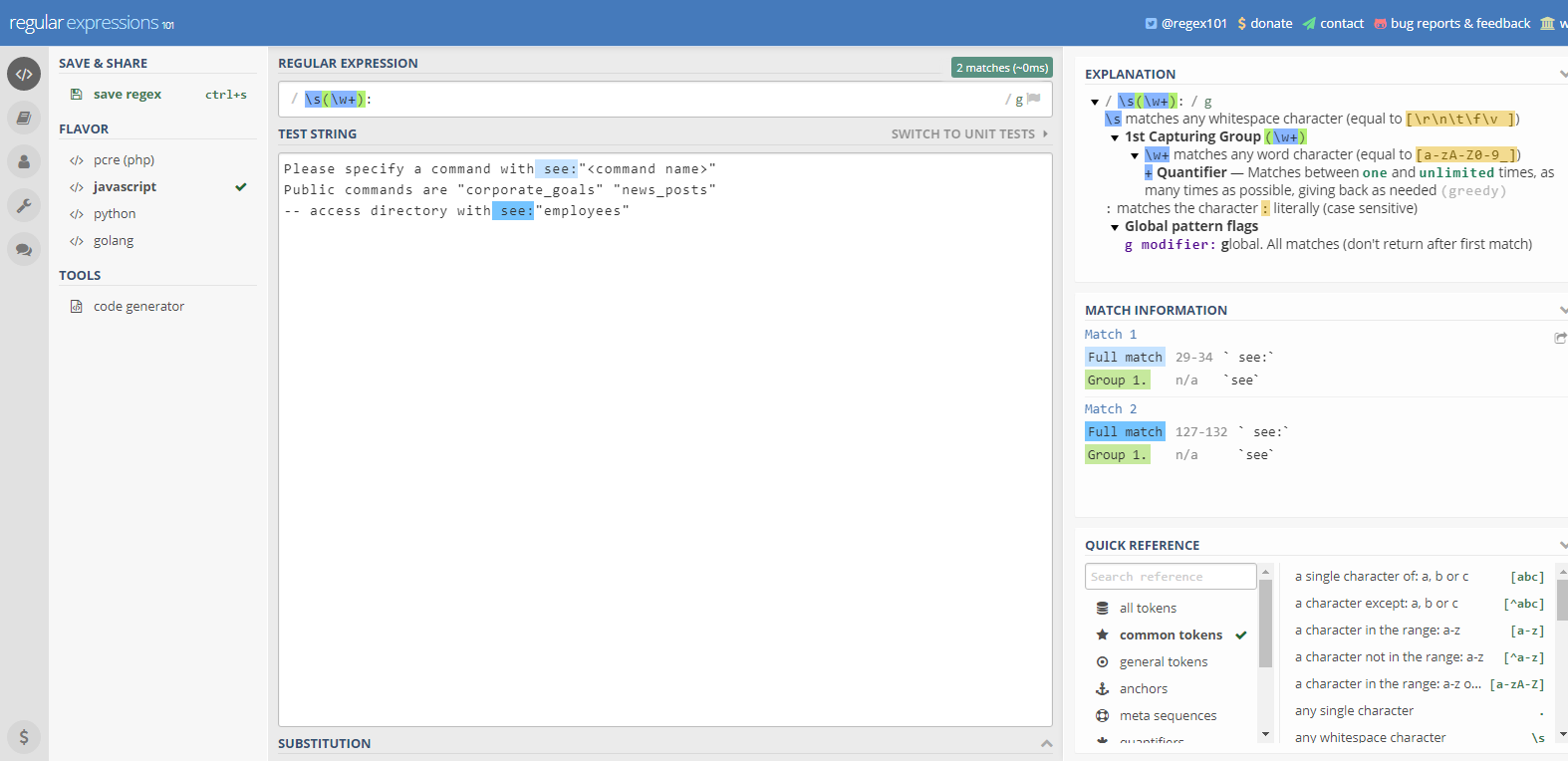Click Switch to Unit Tests
This screenshot has width=1568, height=761.
(969, 133)
